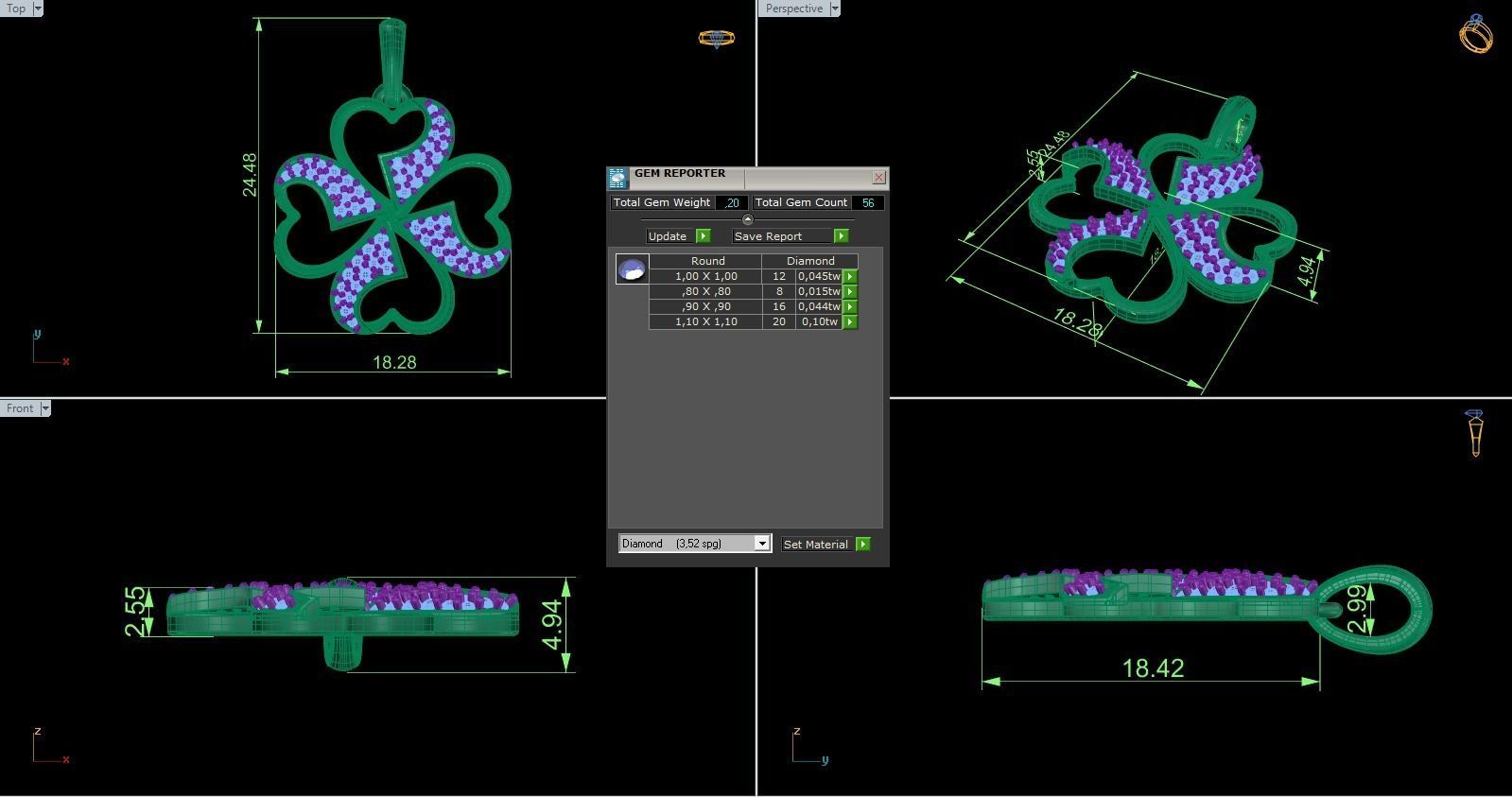
Task: Click the green arrow for the ,90 X ,90 row
Action: point(850,307)
